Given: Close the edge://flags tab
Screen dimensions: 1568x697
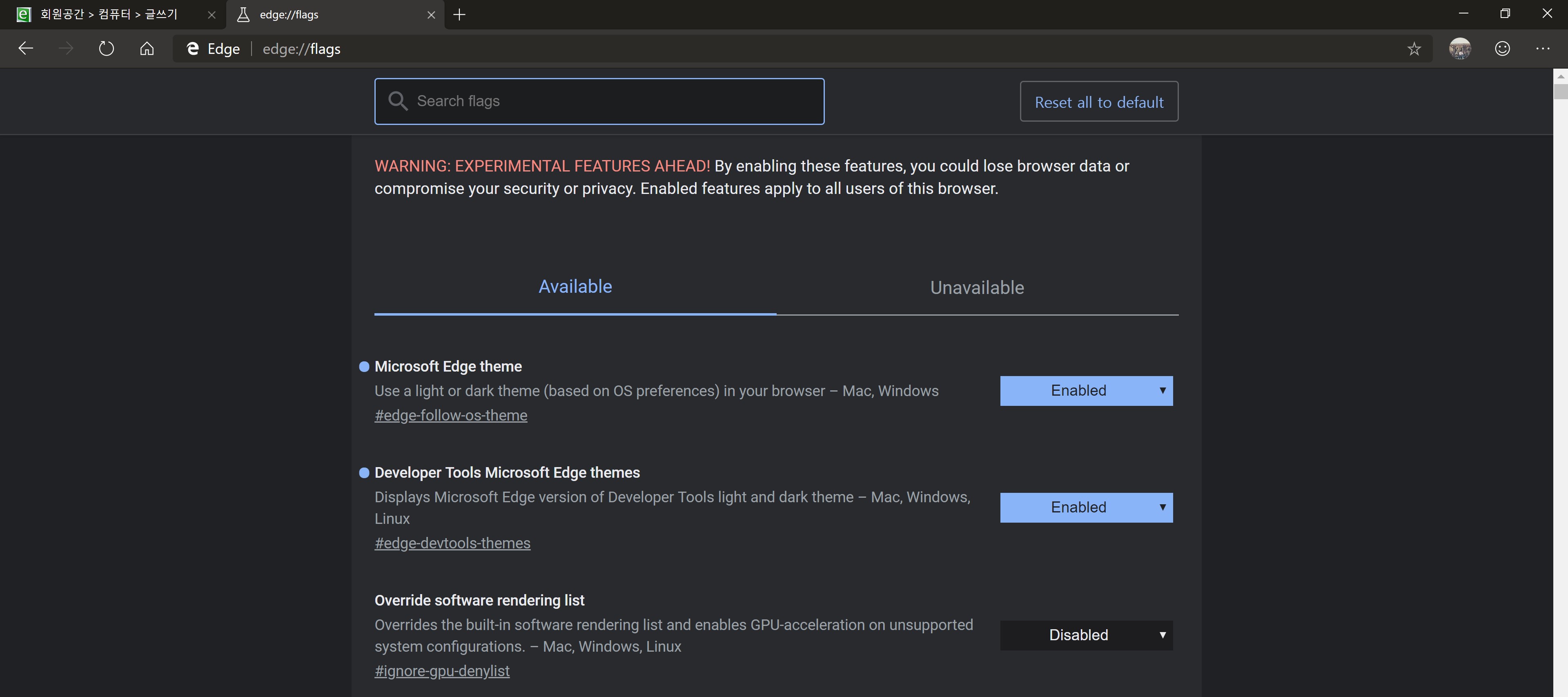Looking at the screenshot, I should [431, 15].
